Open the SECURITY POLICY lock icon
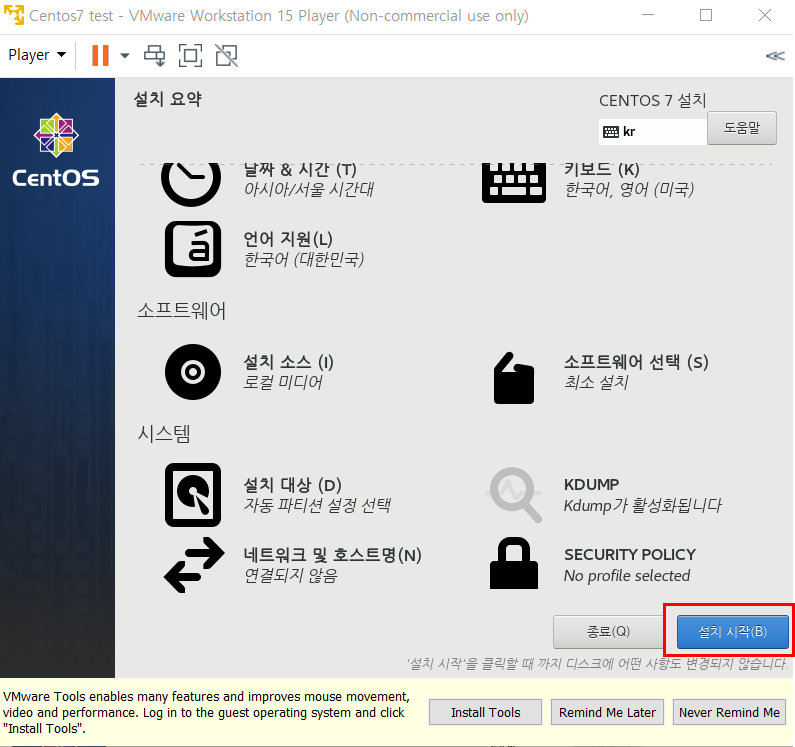Viewport: 795px width, 747px height. [x=514, y=563]
